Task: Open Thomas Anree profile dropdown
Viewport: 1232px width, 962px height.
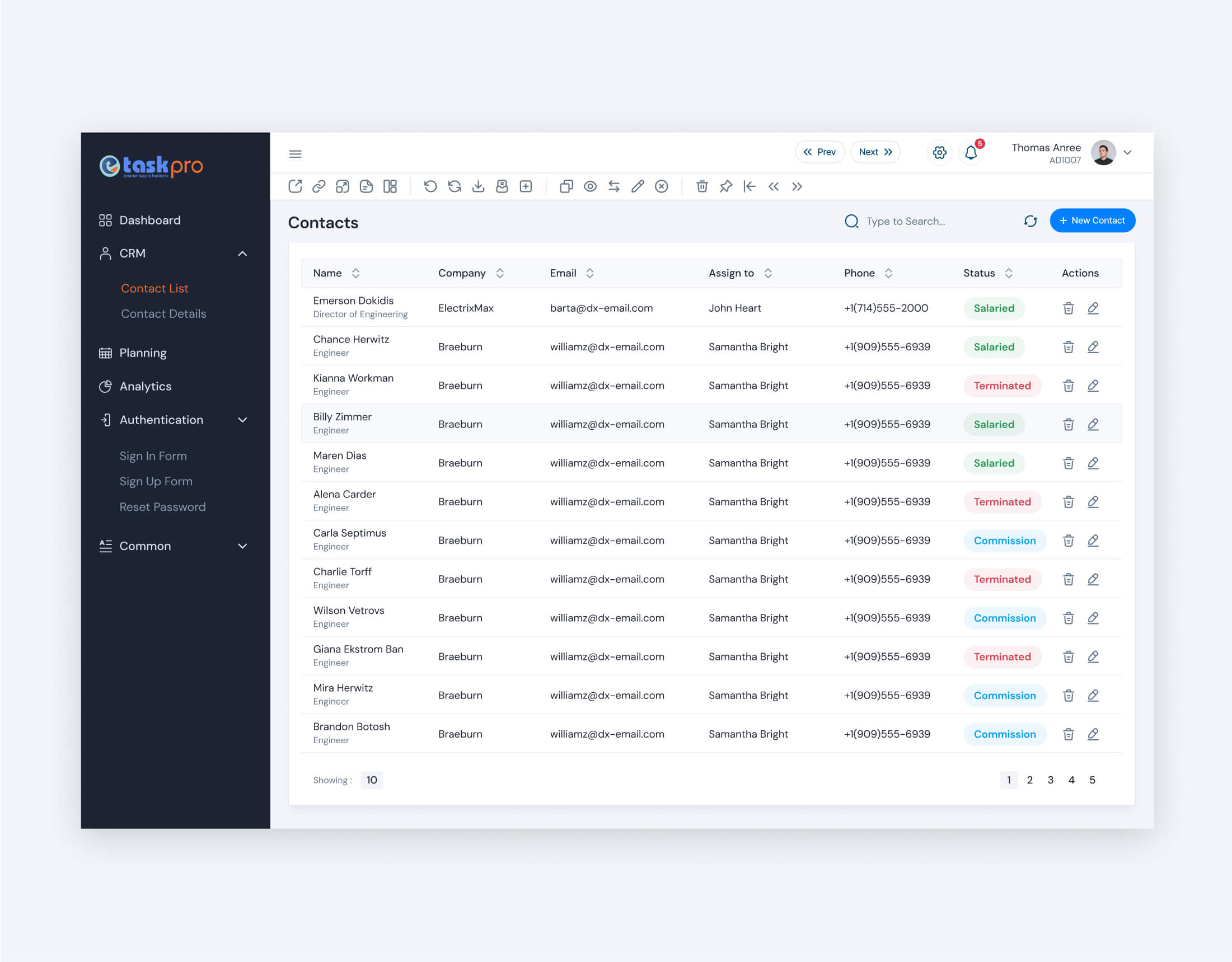Action: click(1128, 152)
